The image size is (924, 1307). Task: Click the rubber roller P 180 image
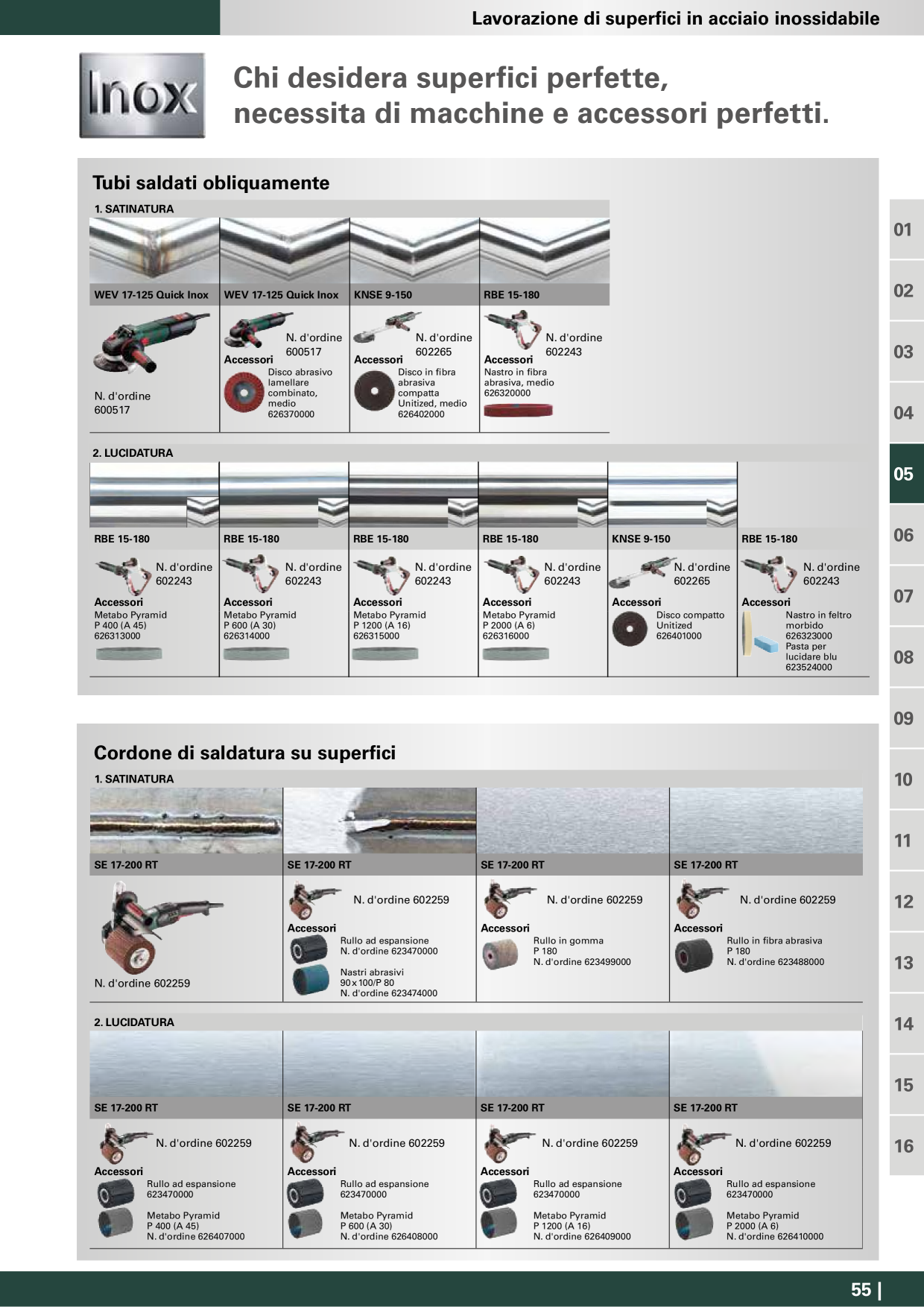click(x=500, y=955)
